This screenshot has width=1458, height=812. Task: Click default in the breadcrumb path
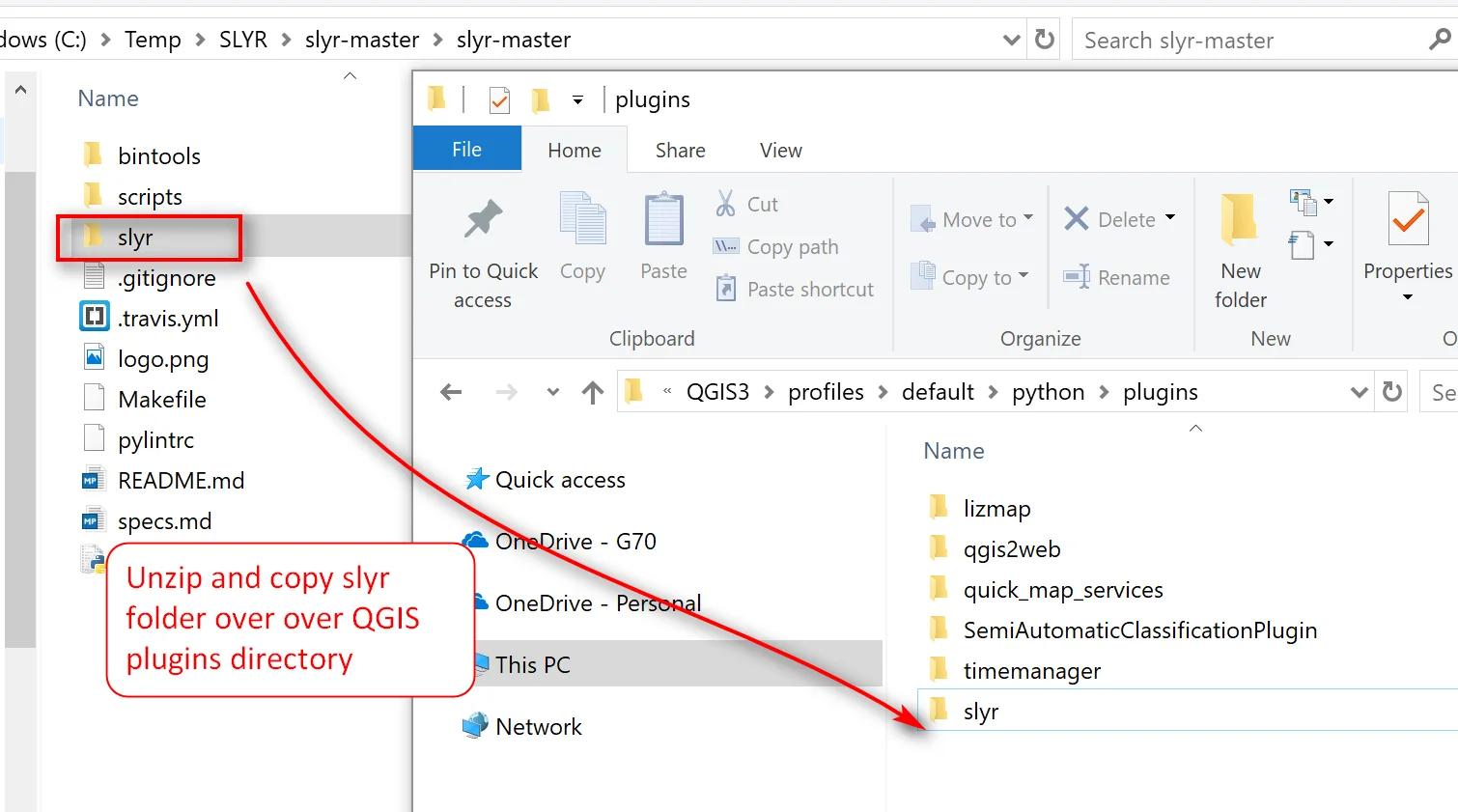point(938,392)
